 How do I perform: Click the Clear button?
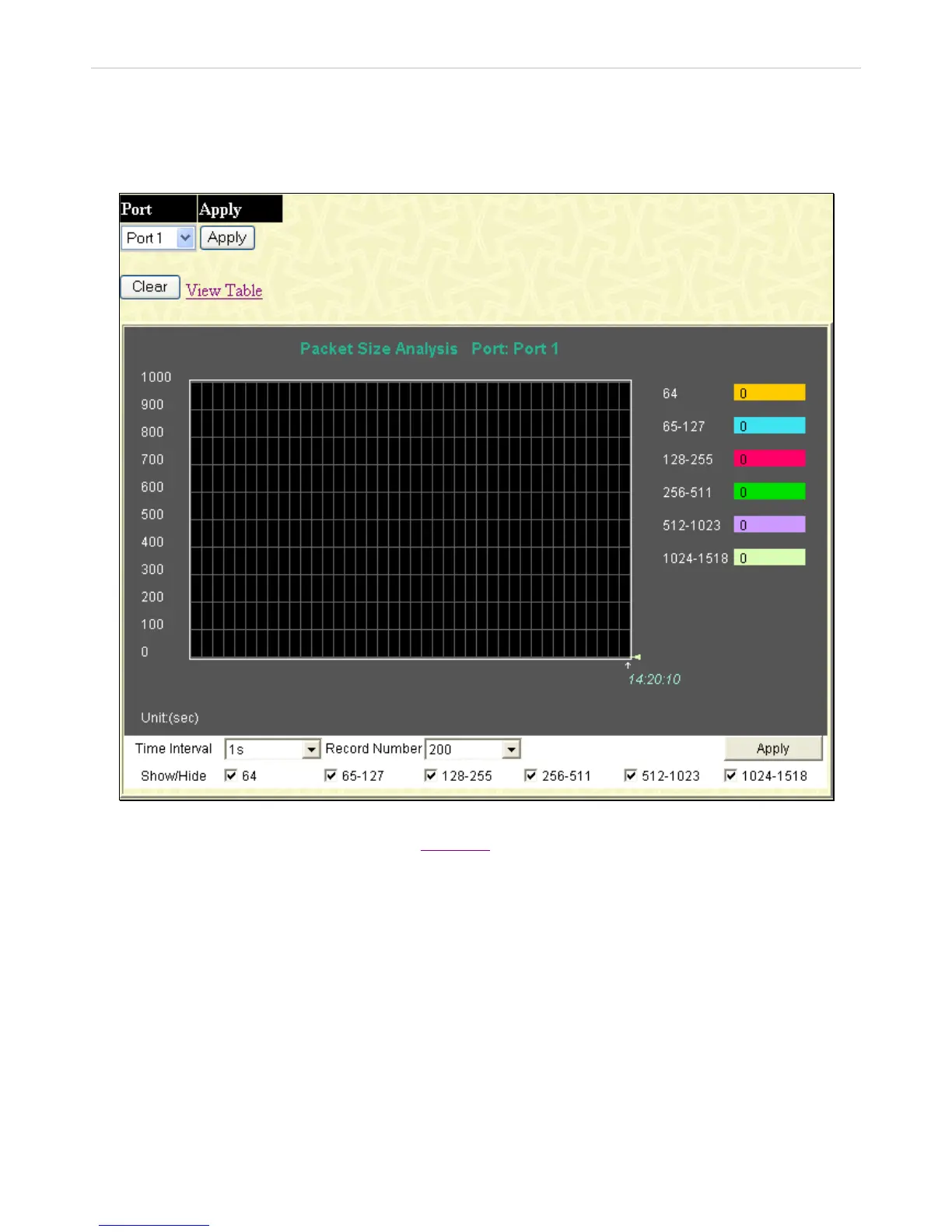(150, 287)
